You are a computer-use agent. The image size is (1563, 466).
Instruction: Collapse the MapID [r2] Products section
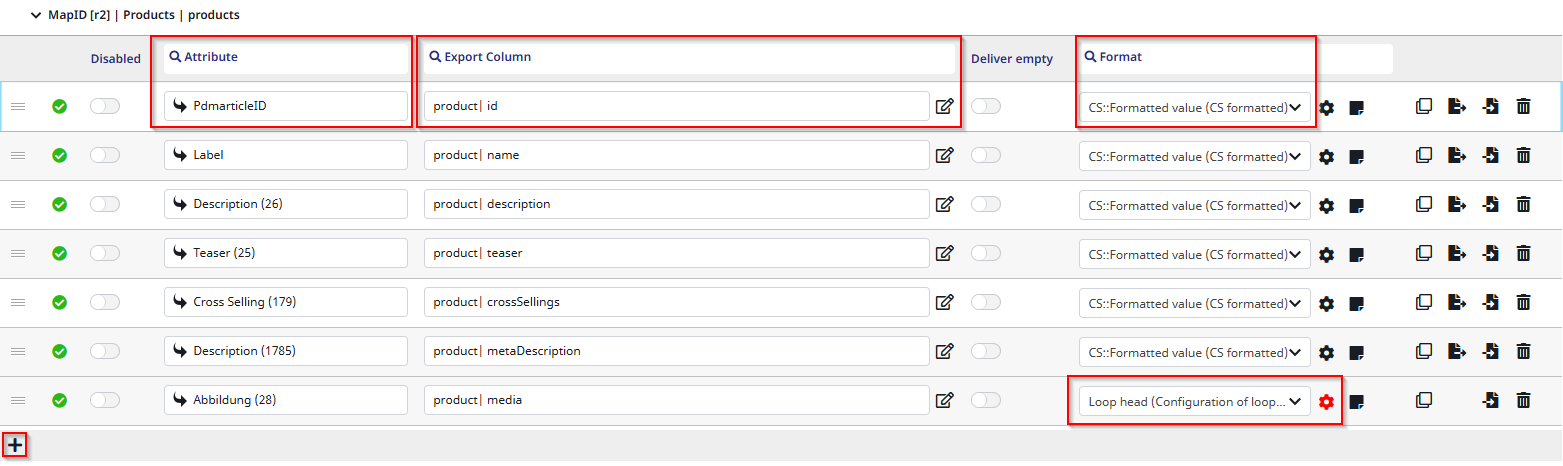[x=37, y=16]
